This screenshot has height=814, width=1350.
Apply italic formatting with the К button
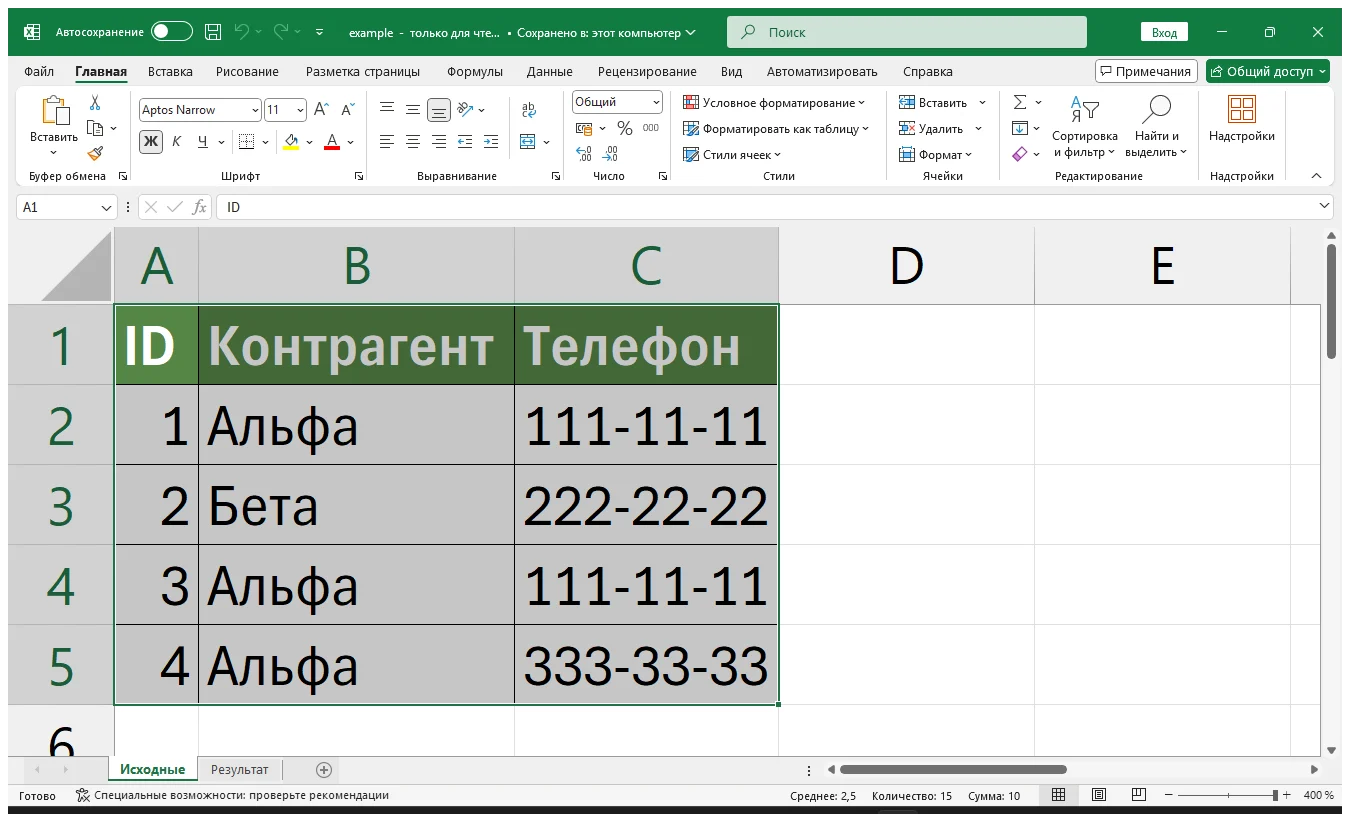(x=177, y=142)
